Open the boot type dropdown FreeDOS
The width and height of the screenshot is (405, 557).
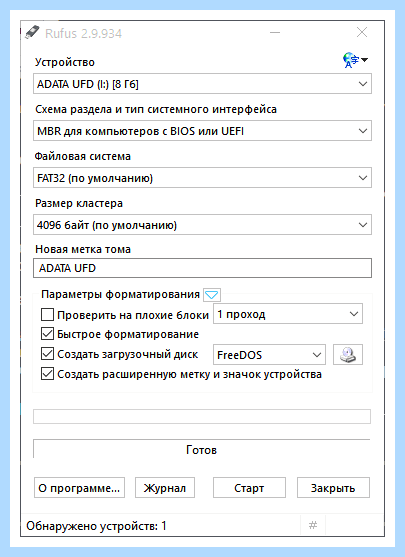[269, 354]
